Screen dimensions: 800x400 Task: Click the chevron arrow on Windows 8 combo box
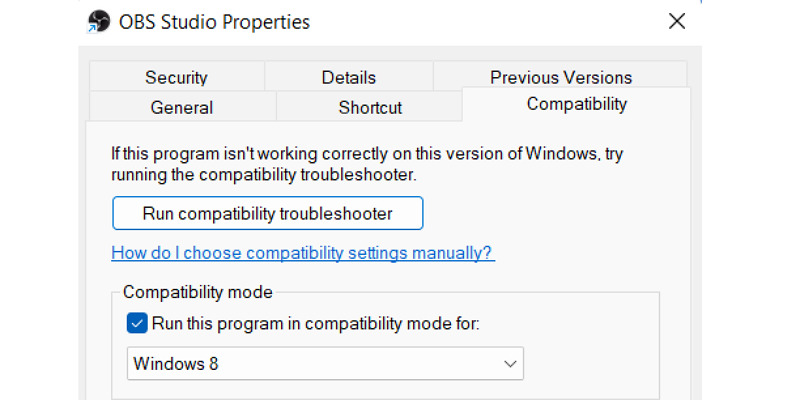tap(510, 364)
